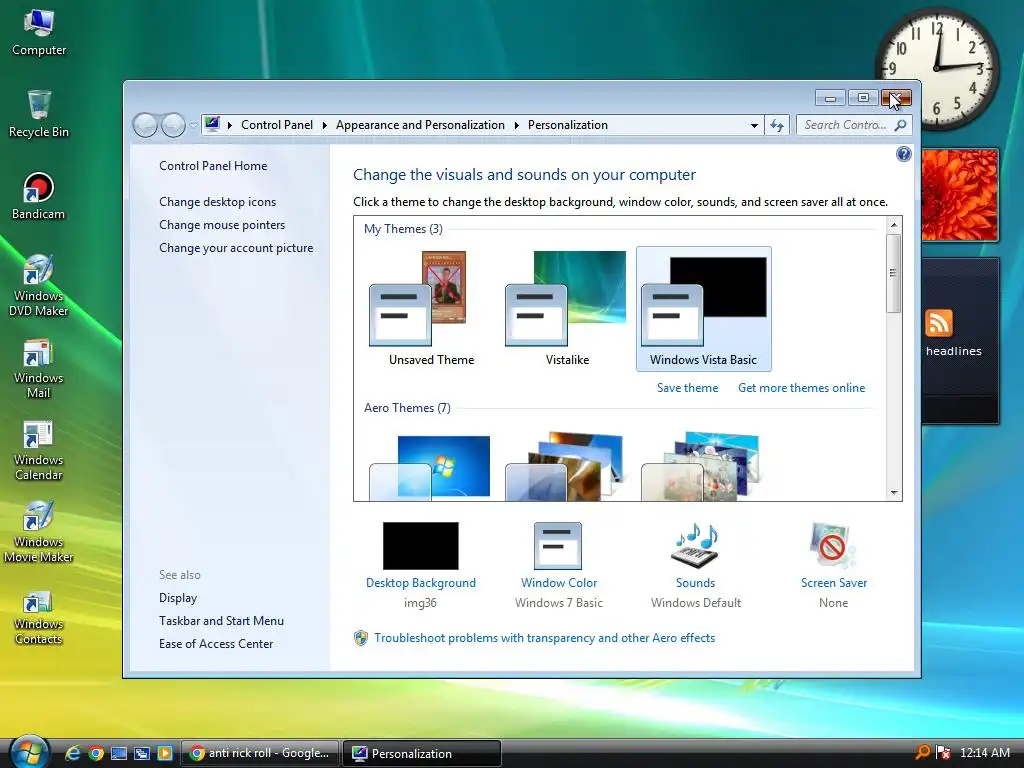Click the control panel icon in address bar
1024x768 pixels.
[x=212, y=124]
